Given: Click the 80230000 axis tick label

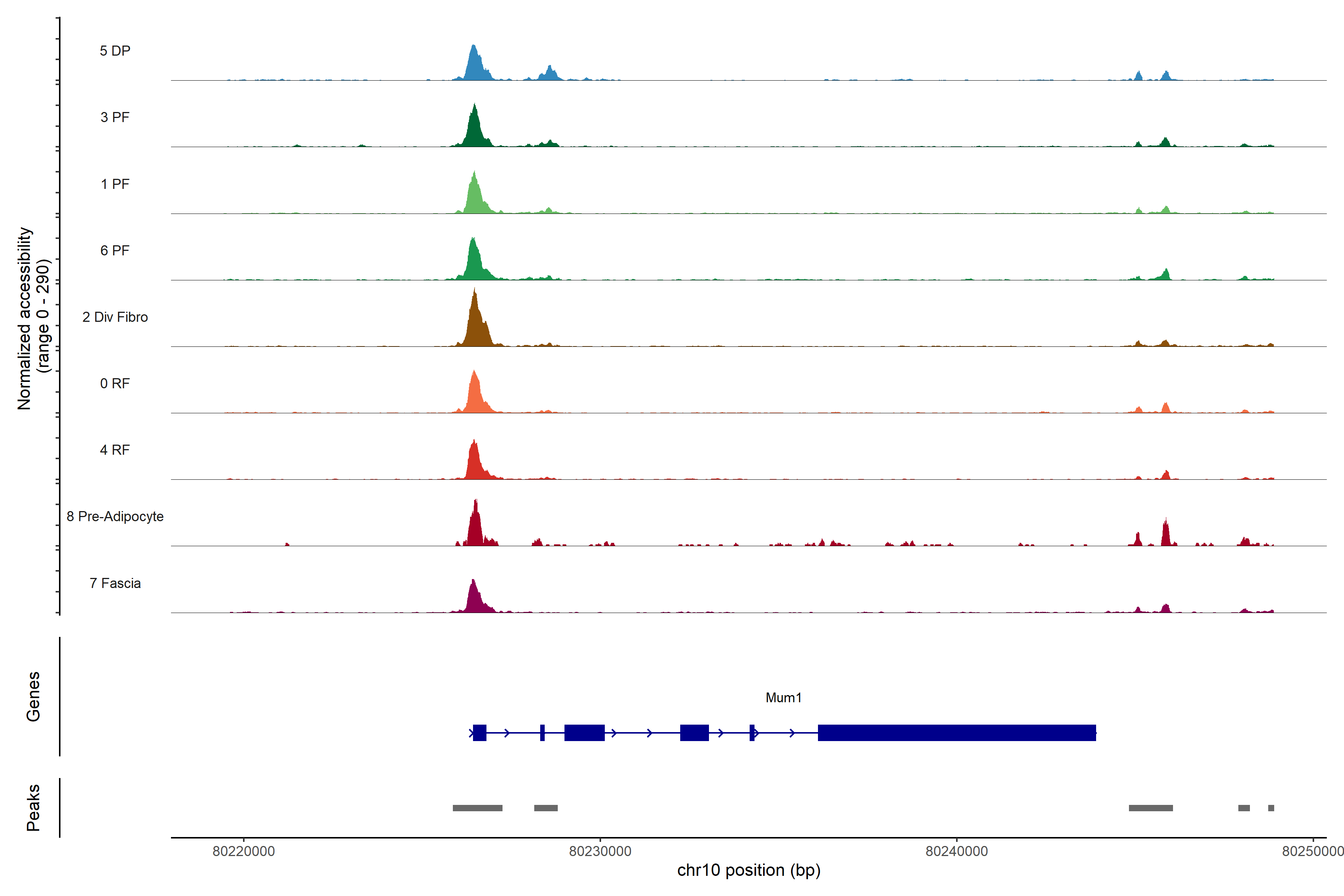Looking at the screenshot, I should pyautogui.click(x=600, y=852).
